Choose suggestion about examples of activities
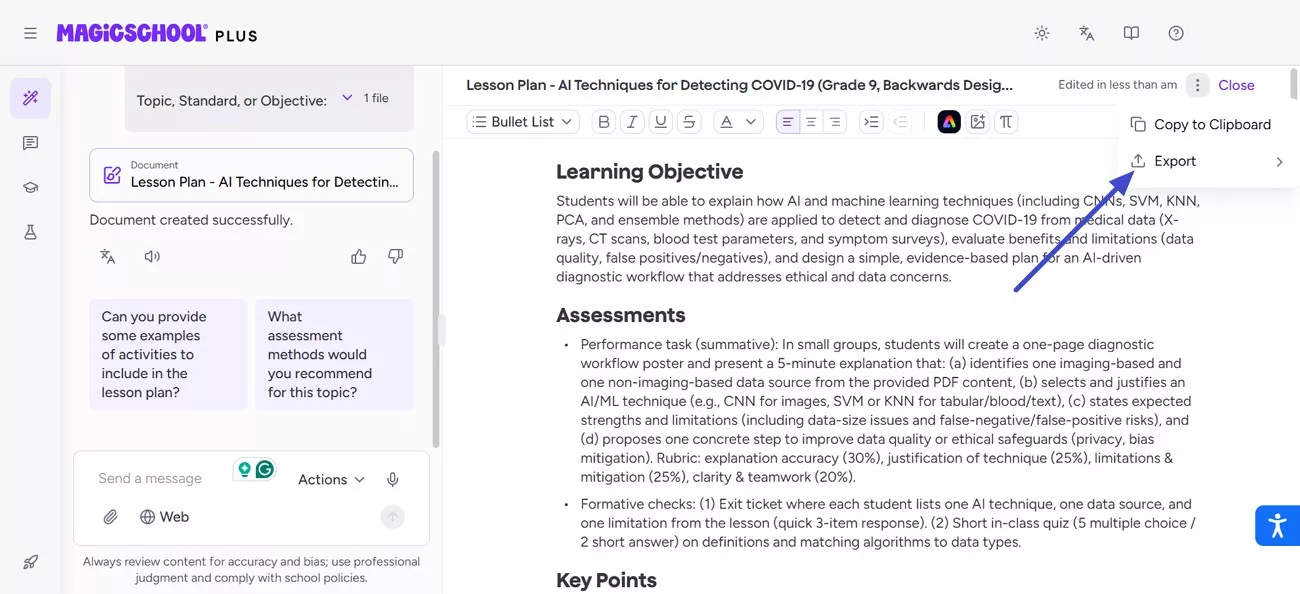The width and height of the screenshot is (1300, 594). click(x=168, y=354)
